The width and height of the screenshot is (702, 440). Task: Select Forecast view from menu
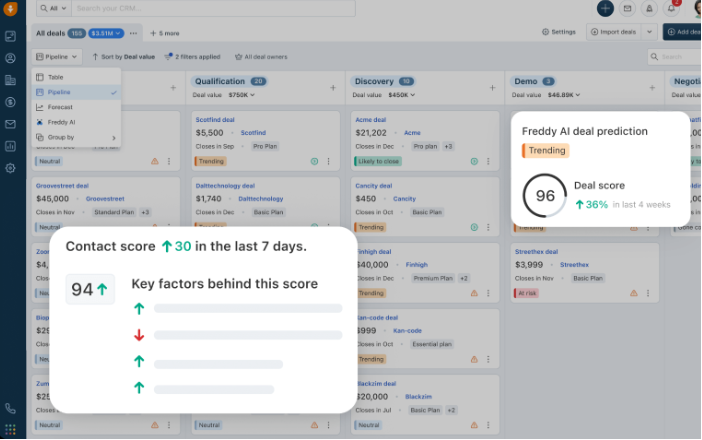pyautogui.click(x=60, y=107)
